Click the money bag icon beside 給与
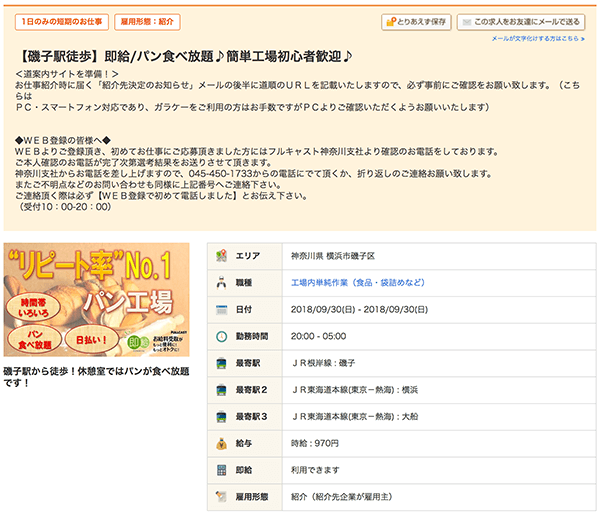The image size is (600, 515). point(221,443)
